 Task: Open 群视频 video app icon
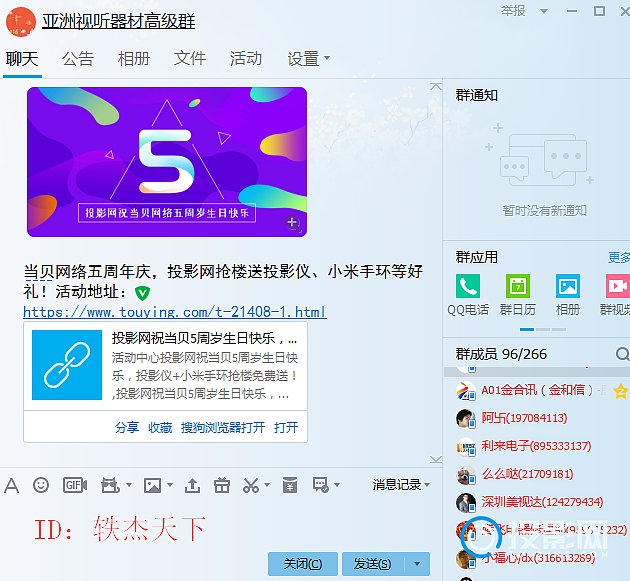(x=618, y=286)
